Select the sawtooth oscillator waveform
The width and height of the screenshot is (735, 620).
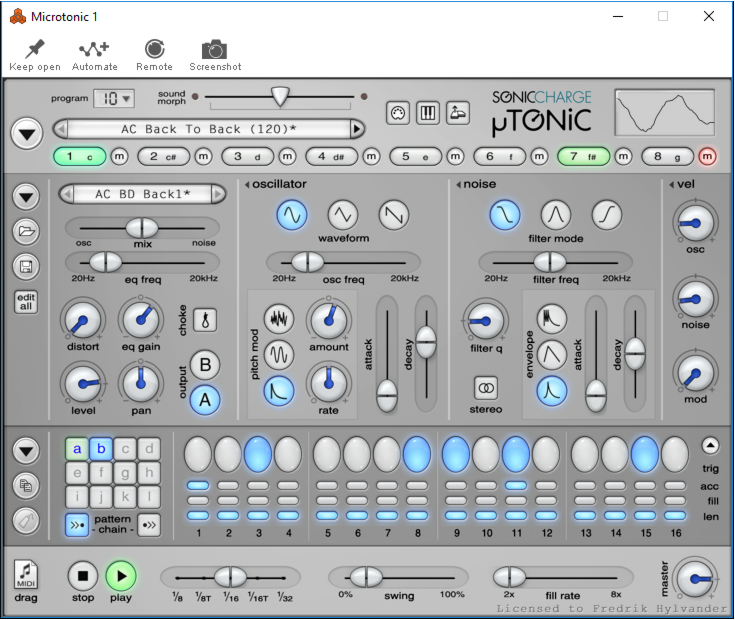[393, 214]
